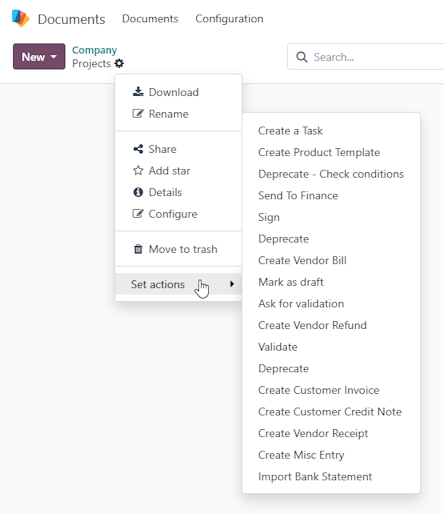Image resolution: width=444 pixels, height=514 pixels.
Task: Choose Create a Task action
Action: tap(290, 131)
